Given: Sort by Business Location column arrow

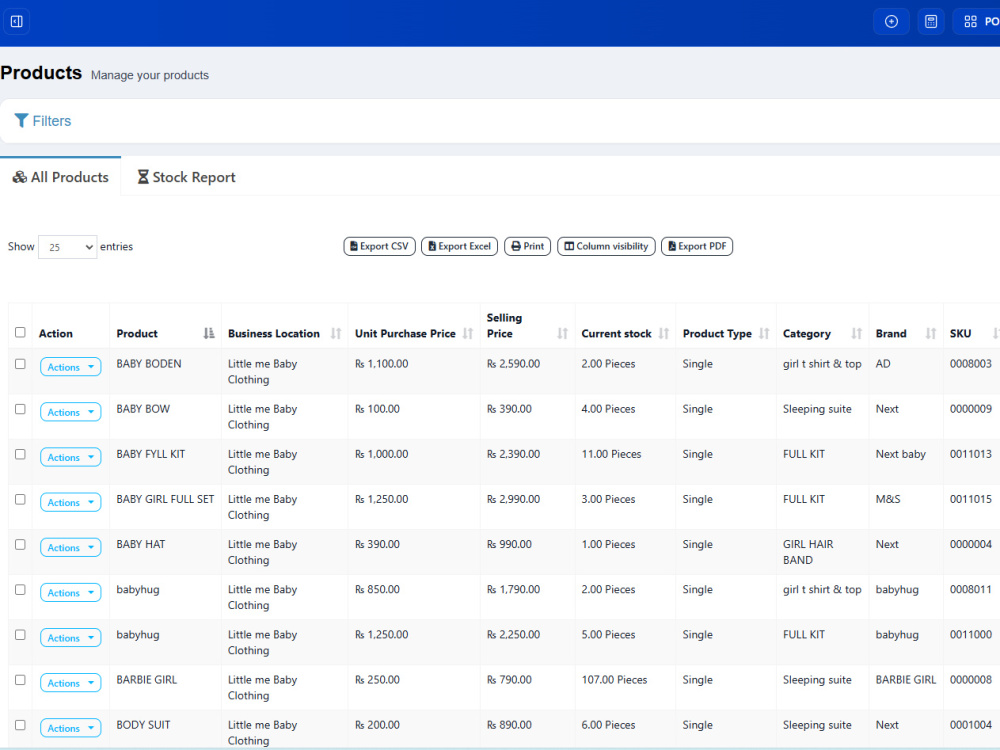Looking at the screenshot, I should click(x=336, y=333).
